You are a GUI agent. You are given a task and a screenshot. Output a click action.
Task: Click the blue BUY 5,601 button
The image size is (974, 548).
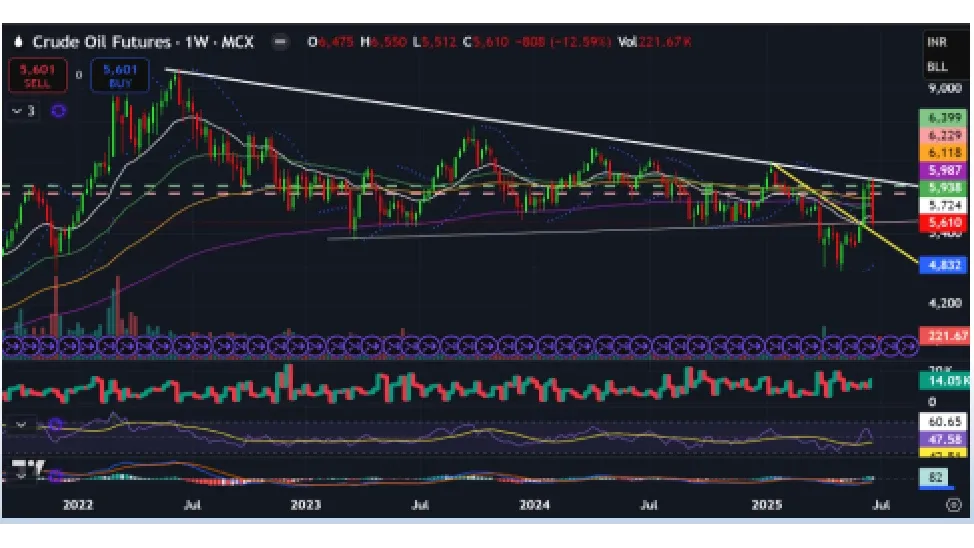pyautogui.click(x=120, y=75)
